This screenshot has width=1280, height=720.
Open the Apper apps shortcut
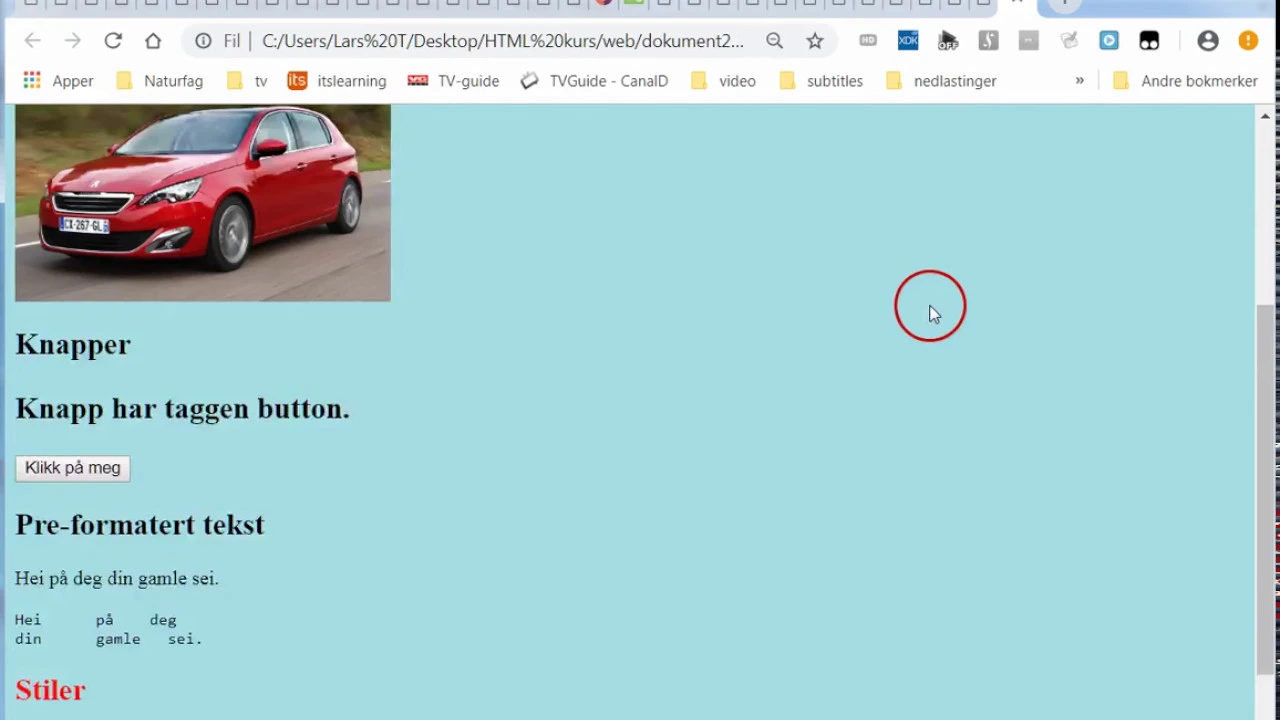[x=58, y=81]
